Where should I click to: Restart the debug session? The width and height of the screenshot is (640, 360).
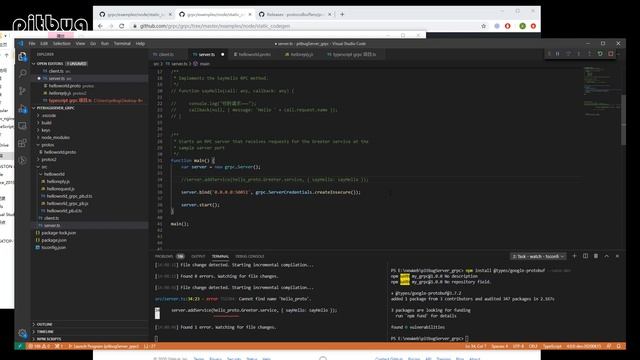click(x=600, y=54)
